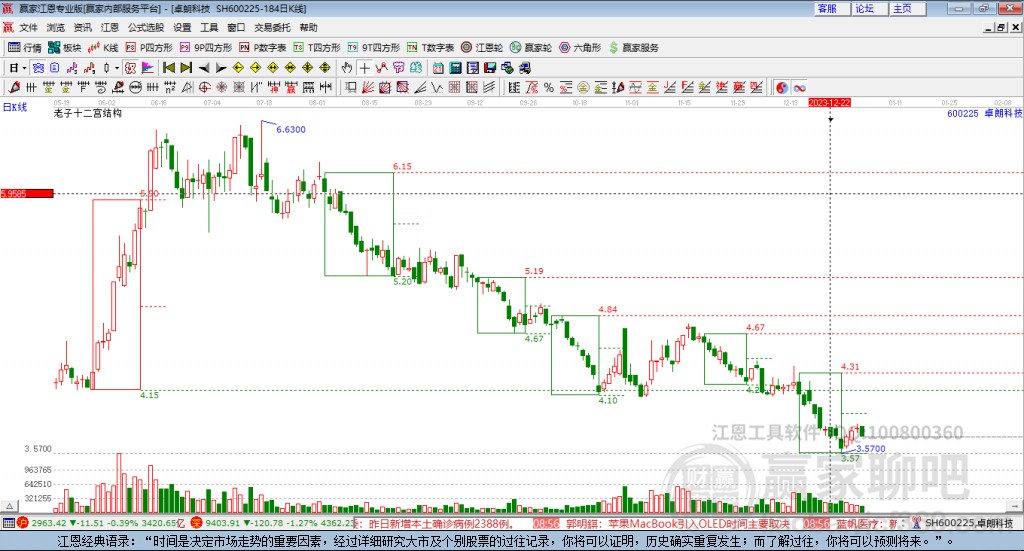Viewport: 1024px width, 551px height.
Task: Open the T数字表 tool
Action: 430,48
